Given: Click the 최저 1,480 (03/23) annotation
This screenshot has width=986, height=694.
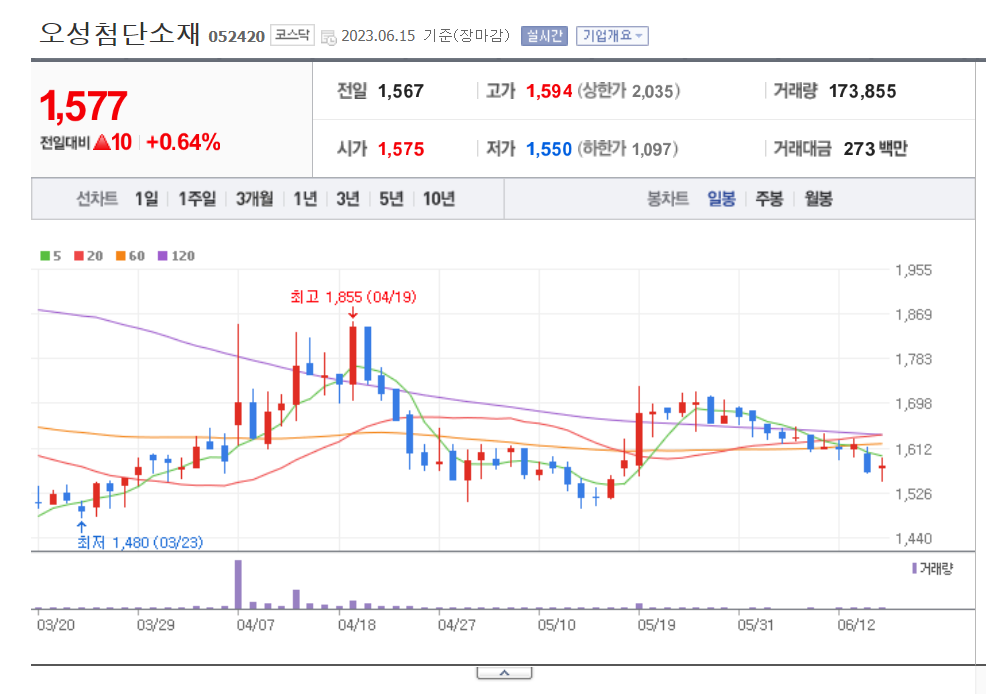Looking at the screenshot, I should click(140, 542).
